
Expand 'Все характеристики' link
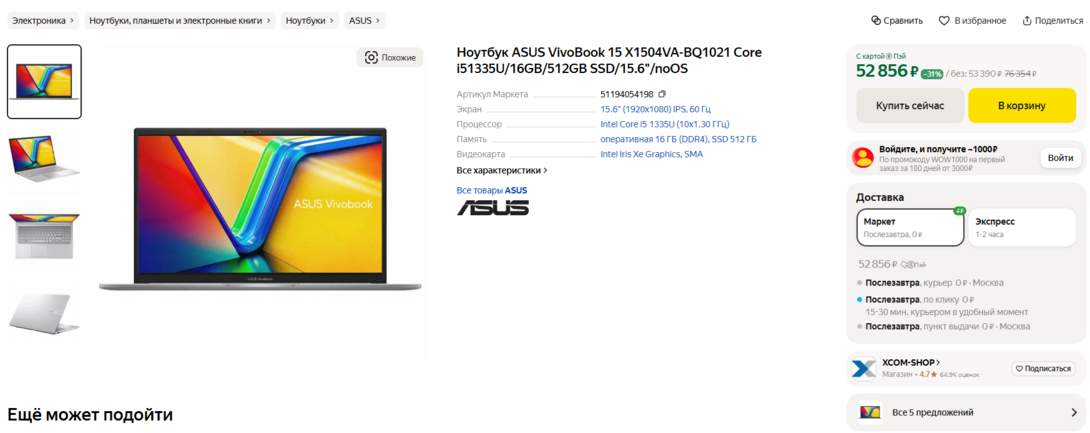coord(502,170)
